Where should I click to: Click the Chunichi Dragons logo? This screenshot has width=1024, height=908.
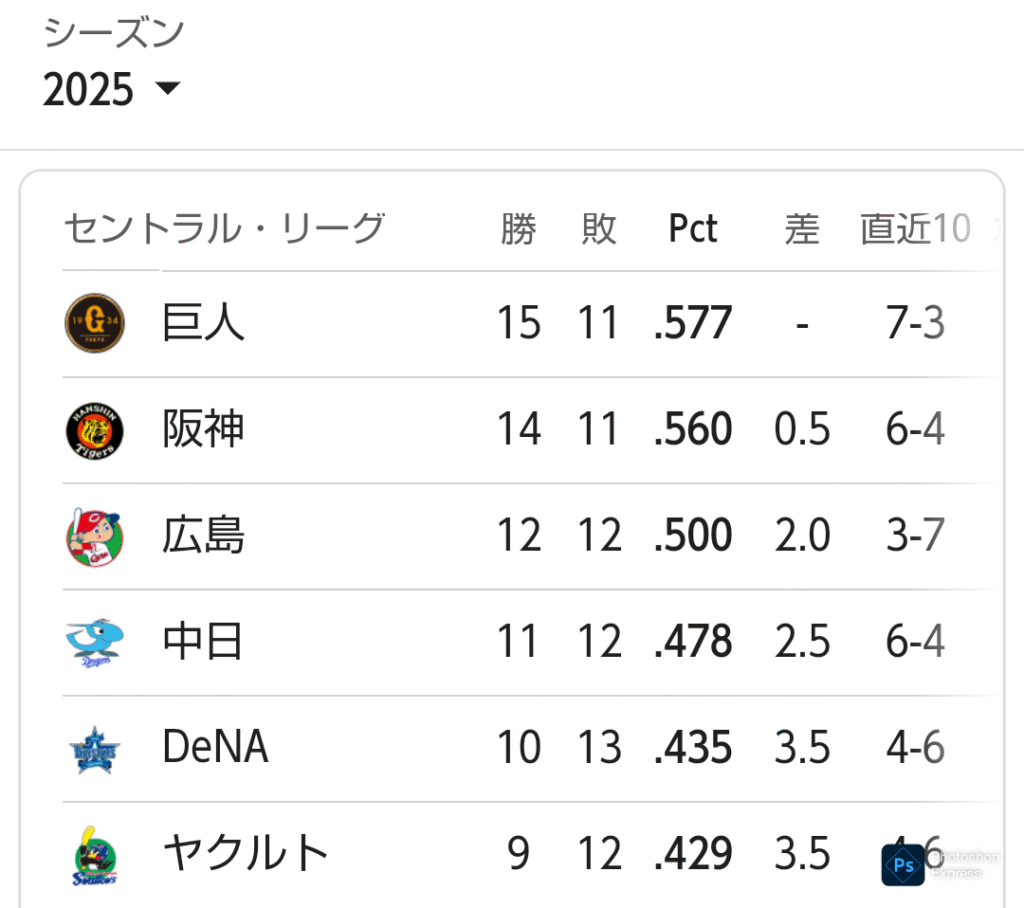tap(95, 643)
